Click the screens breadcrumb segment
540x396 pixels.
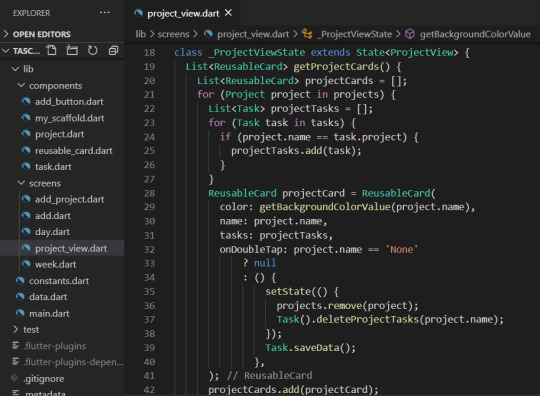pyautogui.click(x=173, y=34)
